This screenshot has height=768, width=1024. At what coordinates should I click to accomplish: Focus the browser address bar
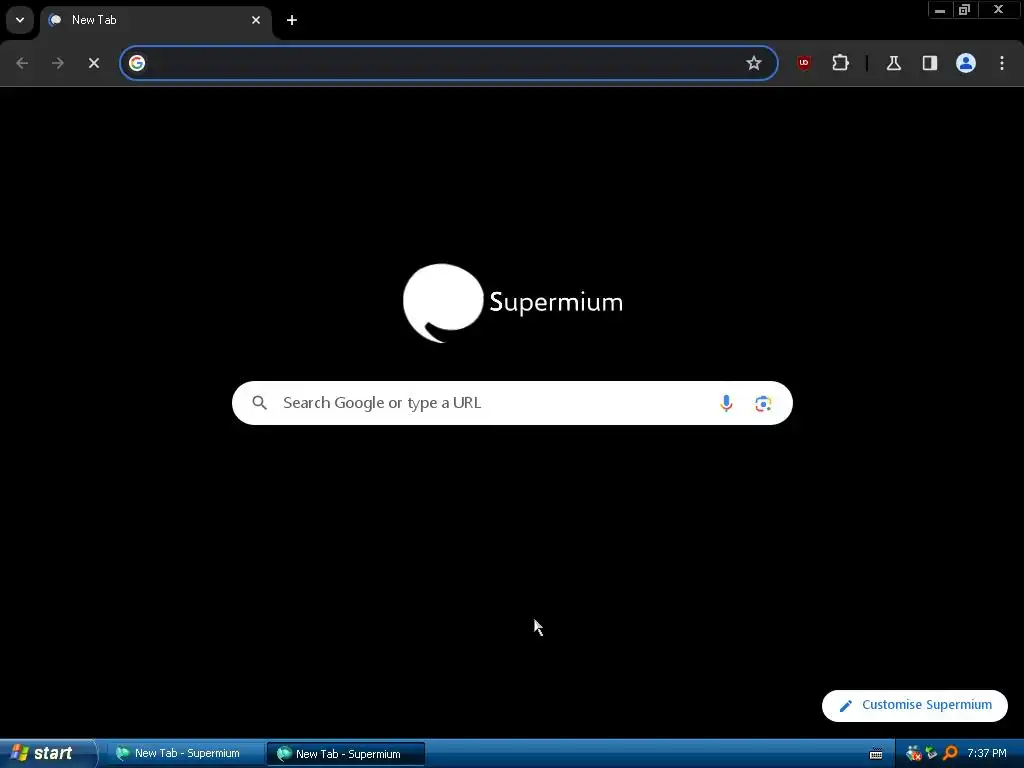pos(448,63)
